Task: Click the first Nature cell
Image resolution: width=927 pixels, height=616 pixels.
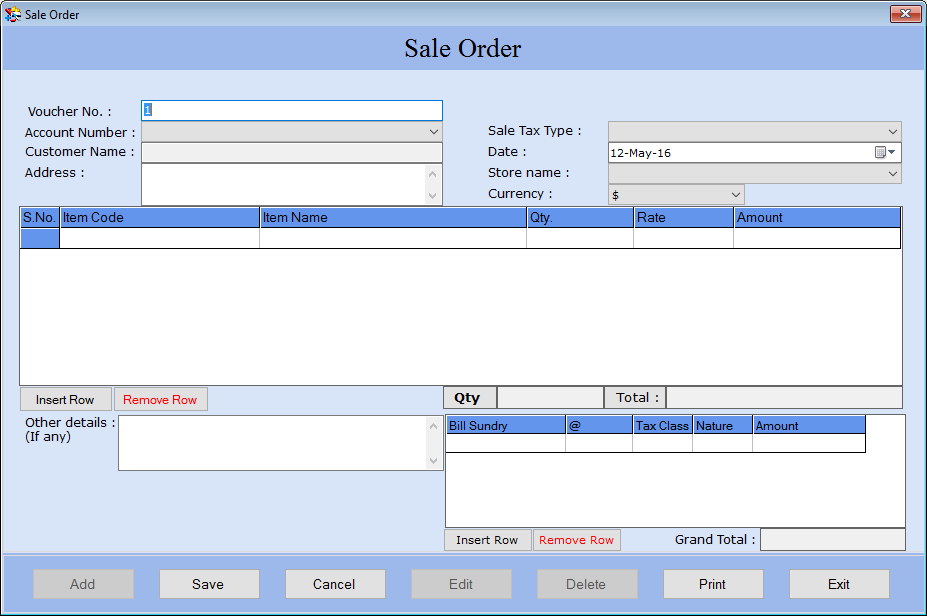Action: 722,443
